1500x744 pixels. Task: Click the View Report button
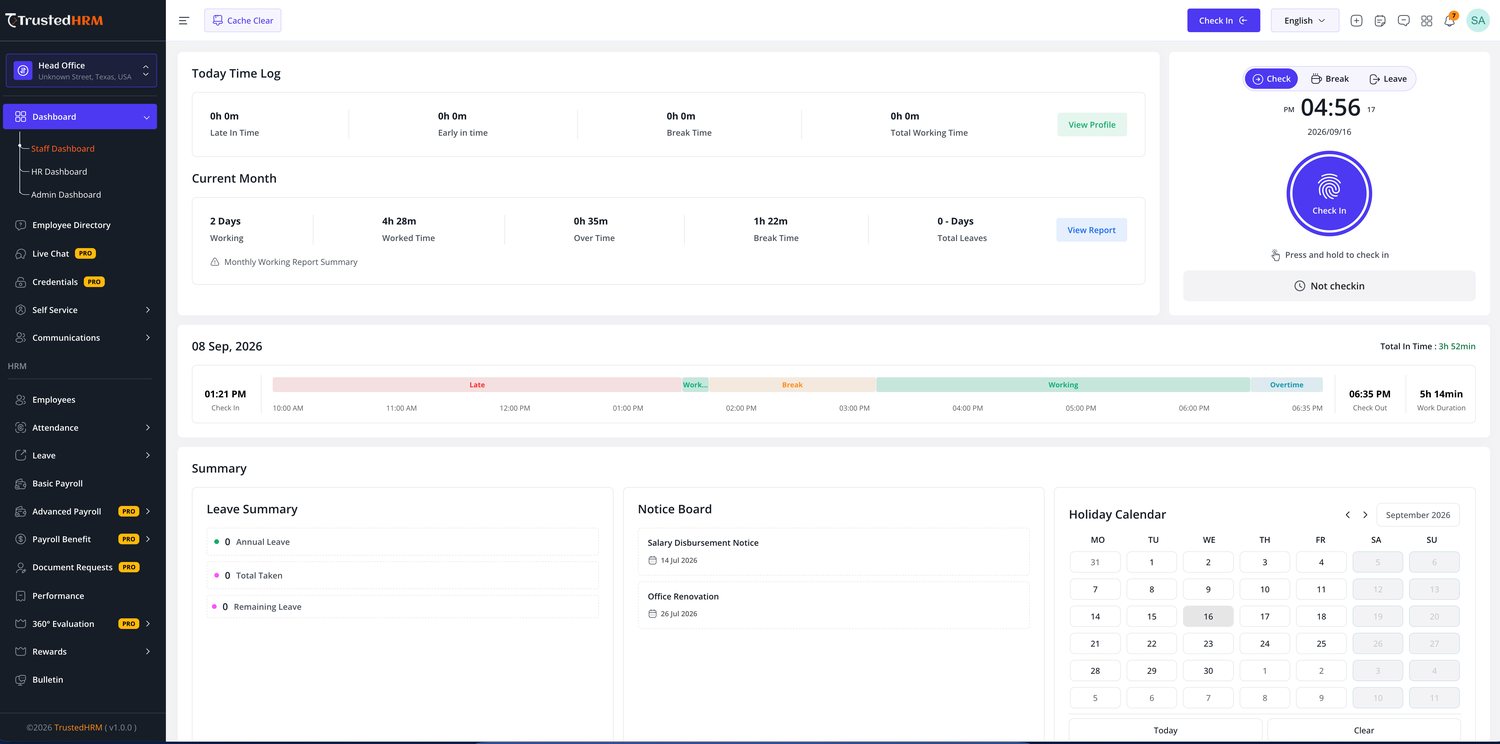coord(1091,230)
